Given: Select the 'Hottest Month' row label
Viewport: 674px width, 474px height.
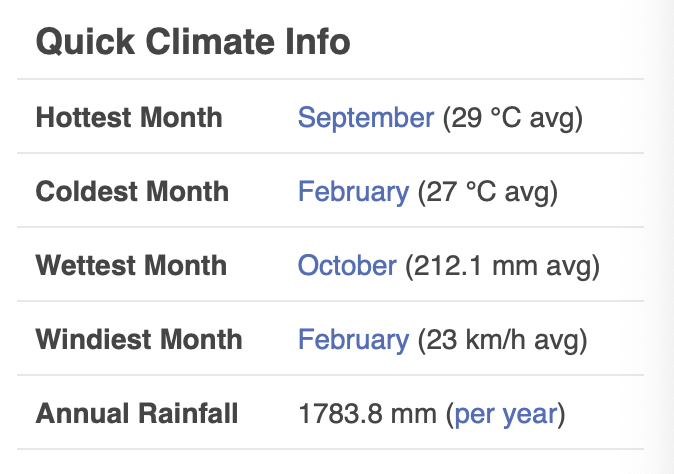Looking at the screenshot, I should pyautogui.click(x=129, y=118).
